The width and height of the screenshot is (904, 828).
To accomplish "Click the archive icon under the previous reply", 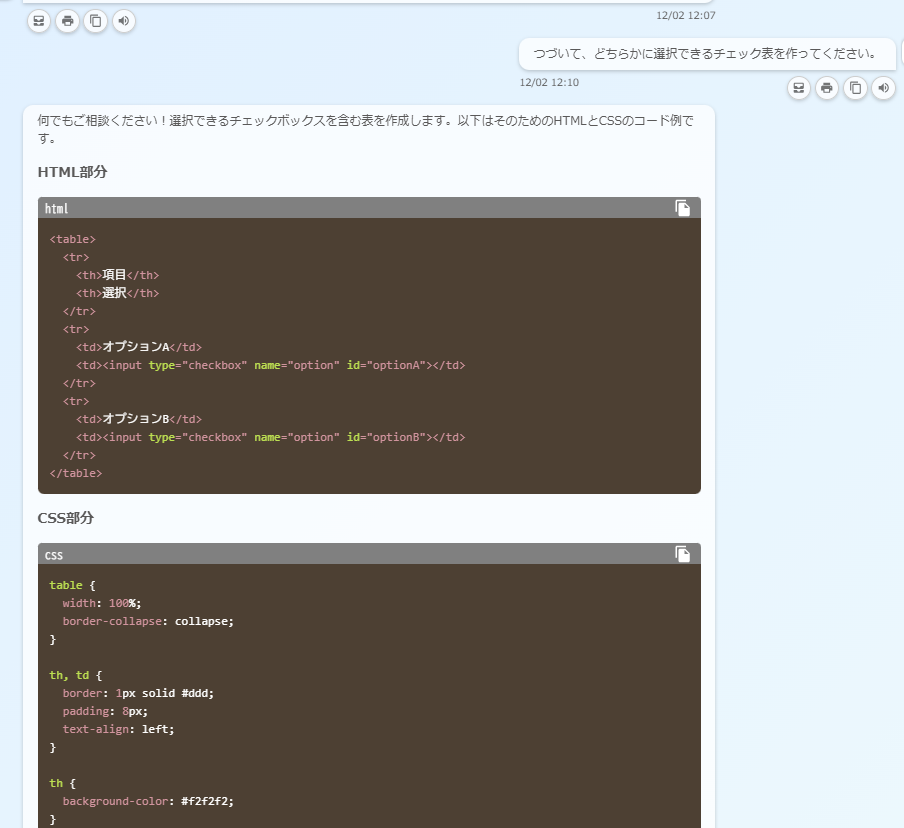I will pos(39,20).
